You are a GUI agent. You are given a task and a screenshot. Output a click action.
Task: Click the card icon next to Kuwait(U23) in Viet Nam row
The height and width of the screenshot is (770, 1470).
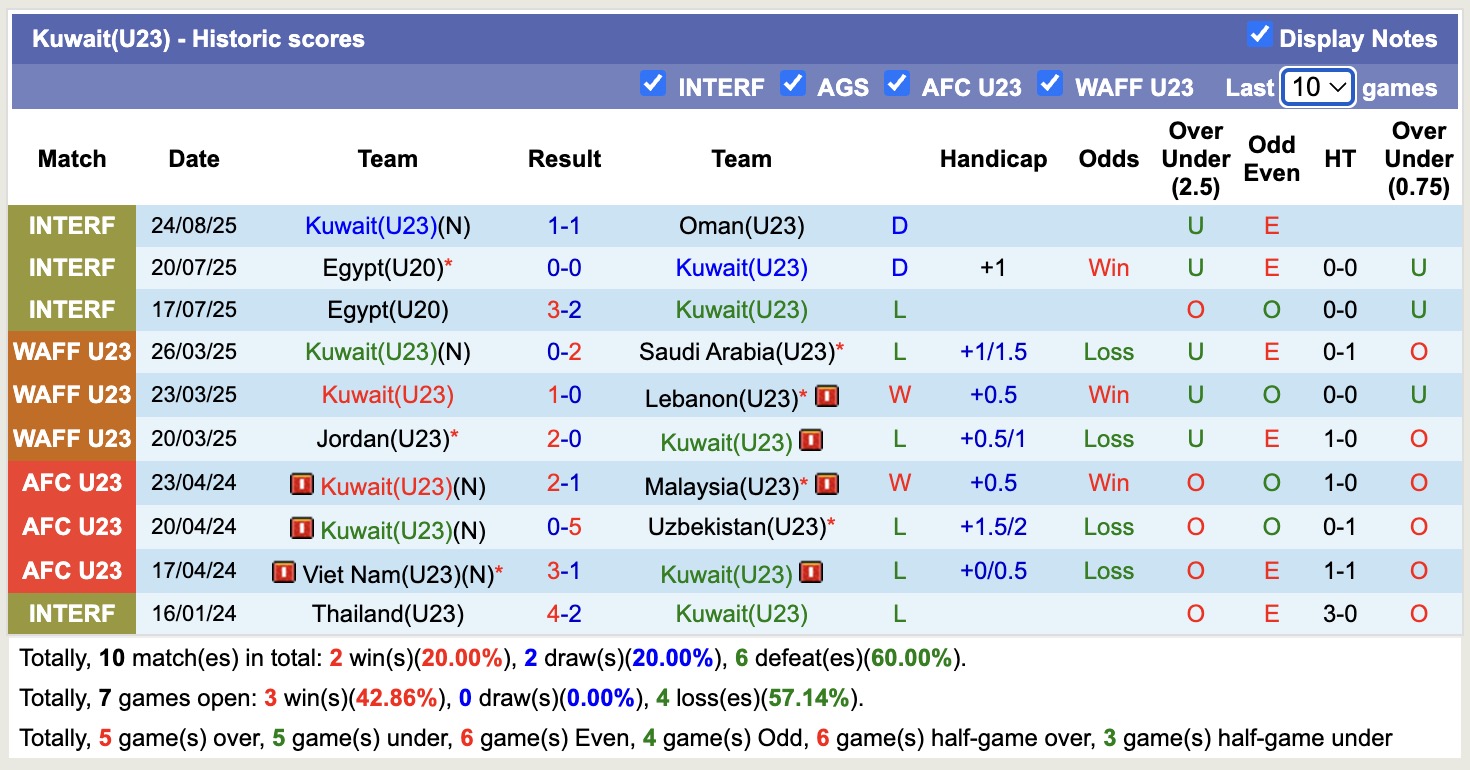811,571
